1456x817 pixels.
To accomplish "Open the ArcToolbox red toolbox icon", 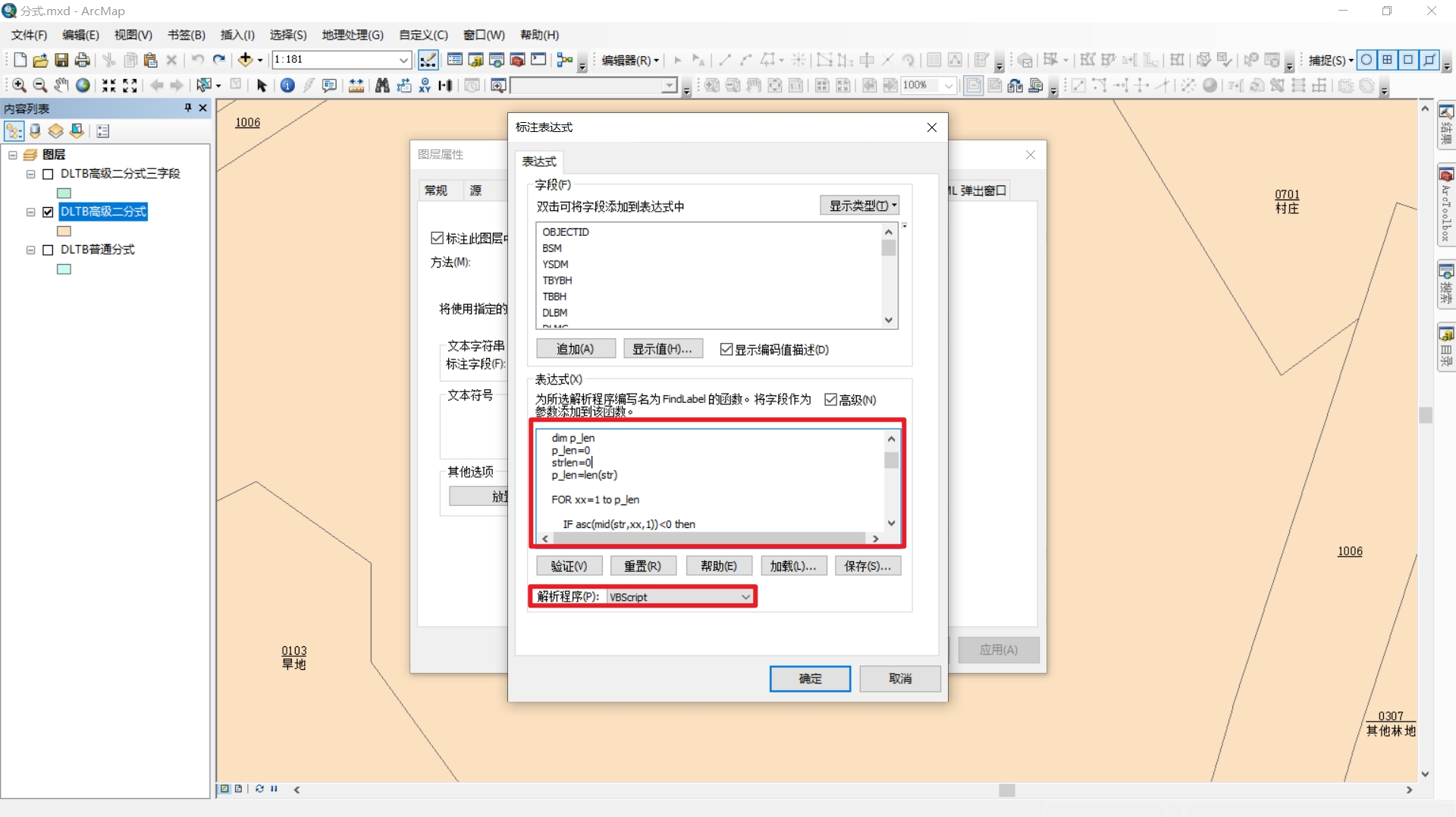I will click(518, 60).
